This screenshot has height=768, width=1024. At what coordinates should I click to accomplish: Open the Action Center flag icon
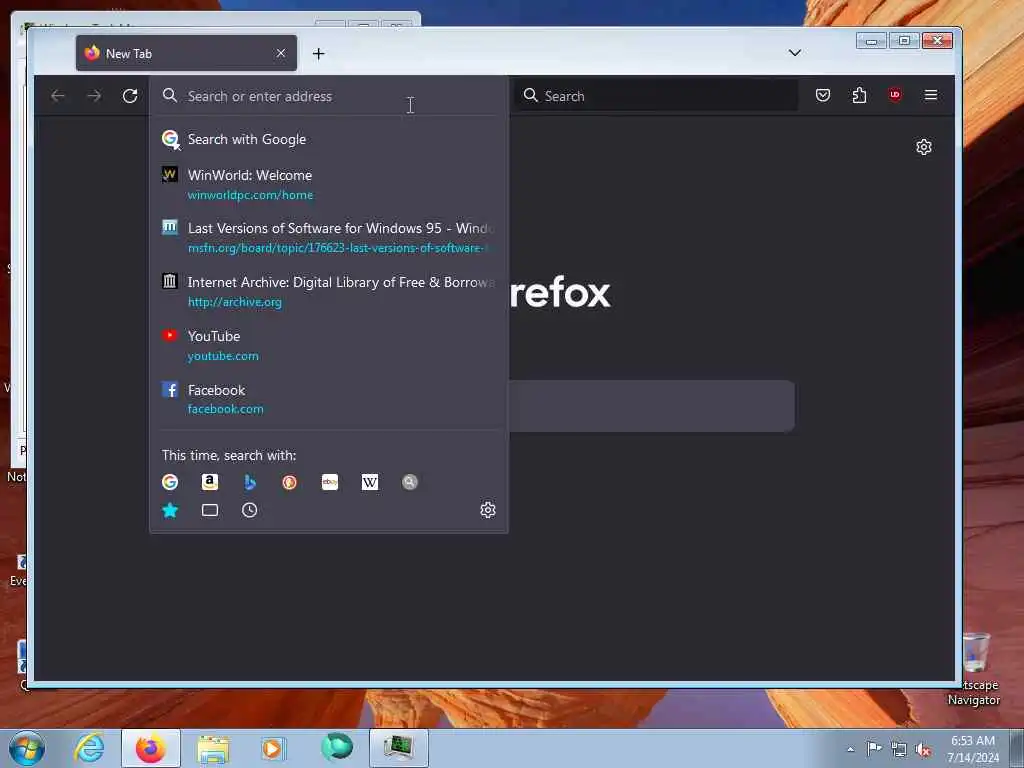click(x=874, y=748)
